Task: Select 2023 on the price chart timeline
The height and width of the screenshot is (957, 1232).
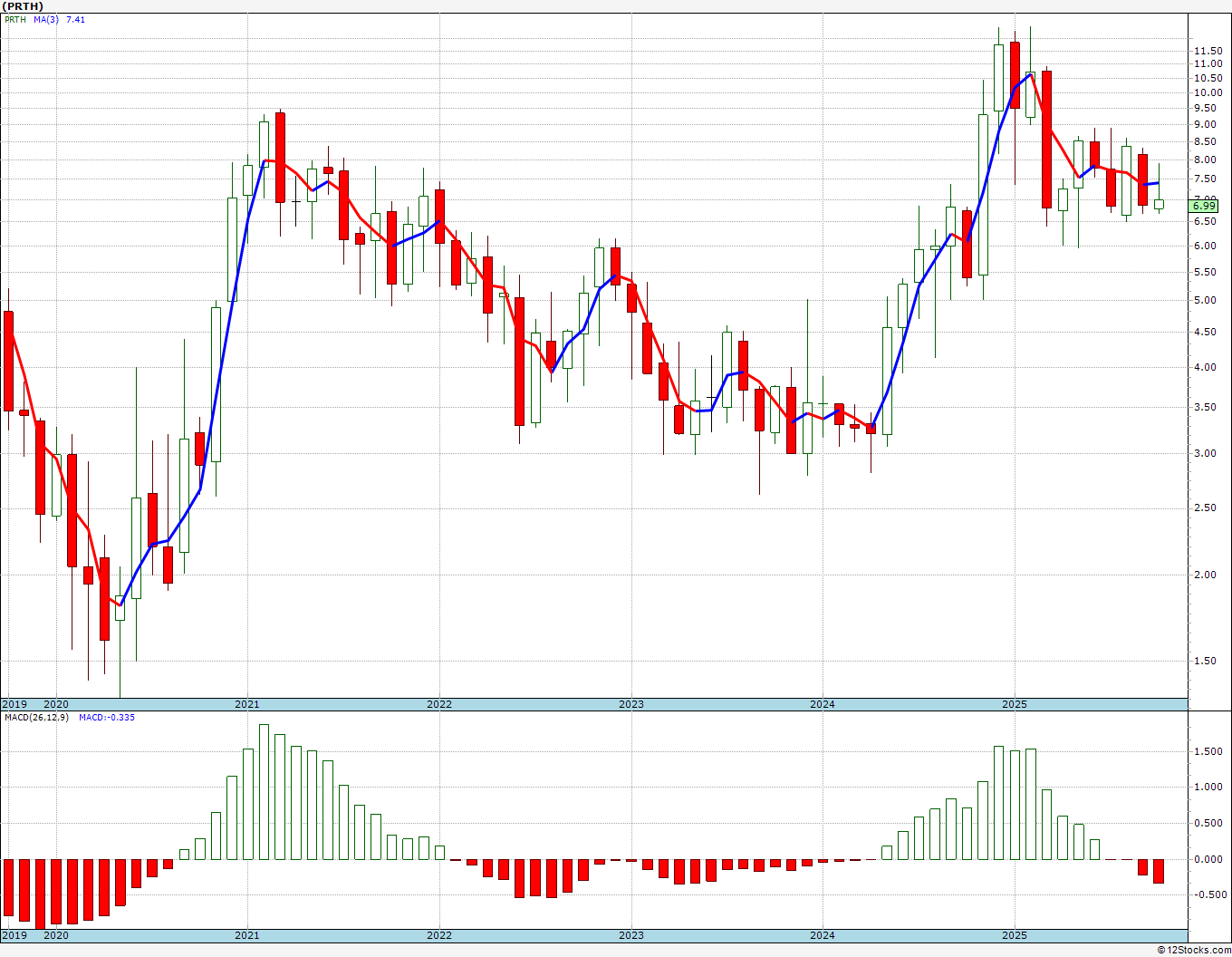Action: pos(631,704)
